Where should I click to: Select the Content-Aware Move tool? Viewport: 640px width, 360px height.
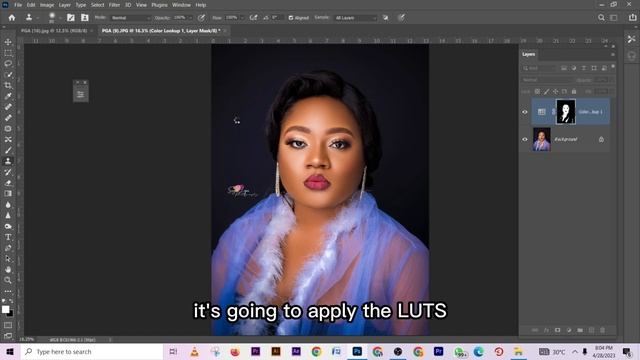pyautogui.click(x=8, y=139)
